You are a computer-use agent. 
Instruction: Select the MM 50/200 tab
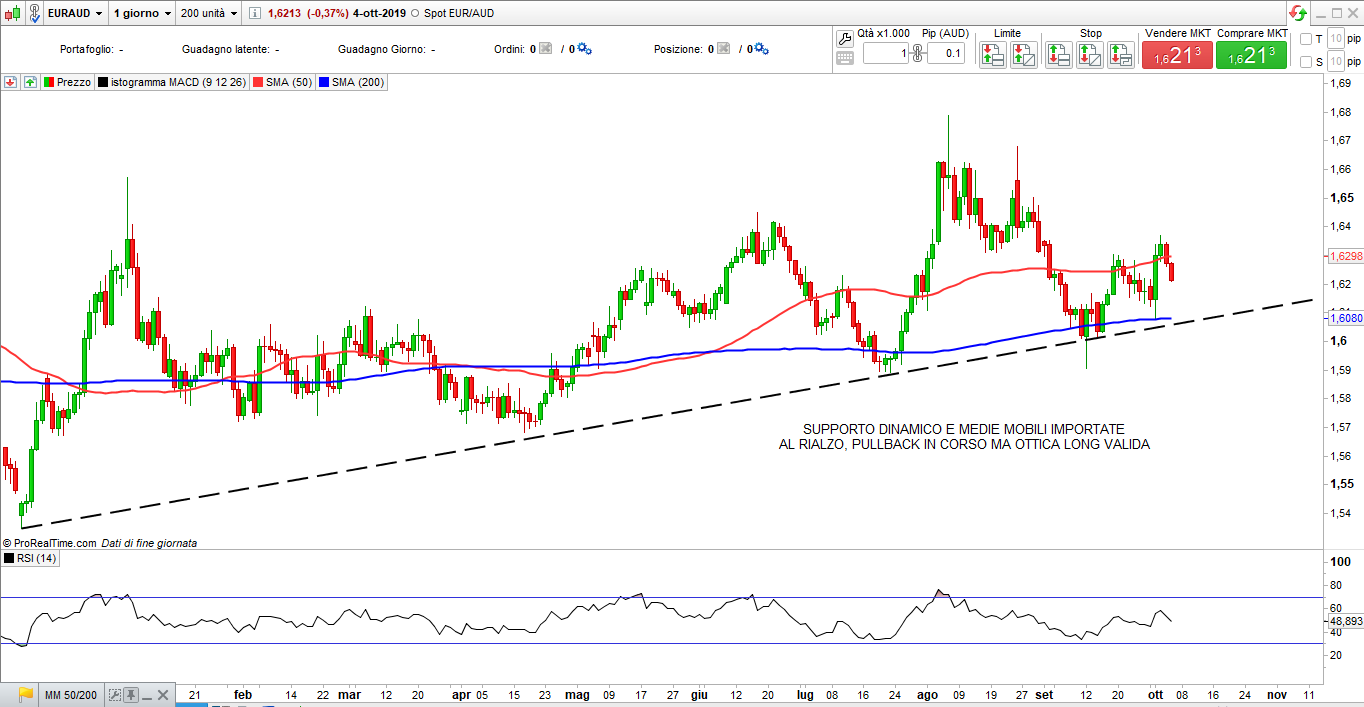click(69, 694)
